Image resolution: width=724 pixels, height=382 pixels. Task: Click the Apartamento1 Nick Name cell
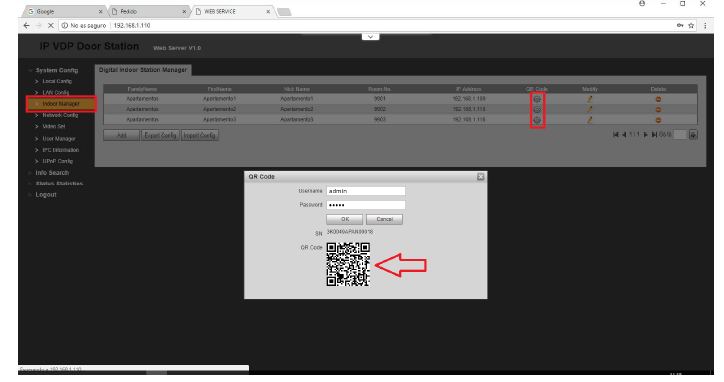pyautogui.click(x=296, y=99)
